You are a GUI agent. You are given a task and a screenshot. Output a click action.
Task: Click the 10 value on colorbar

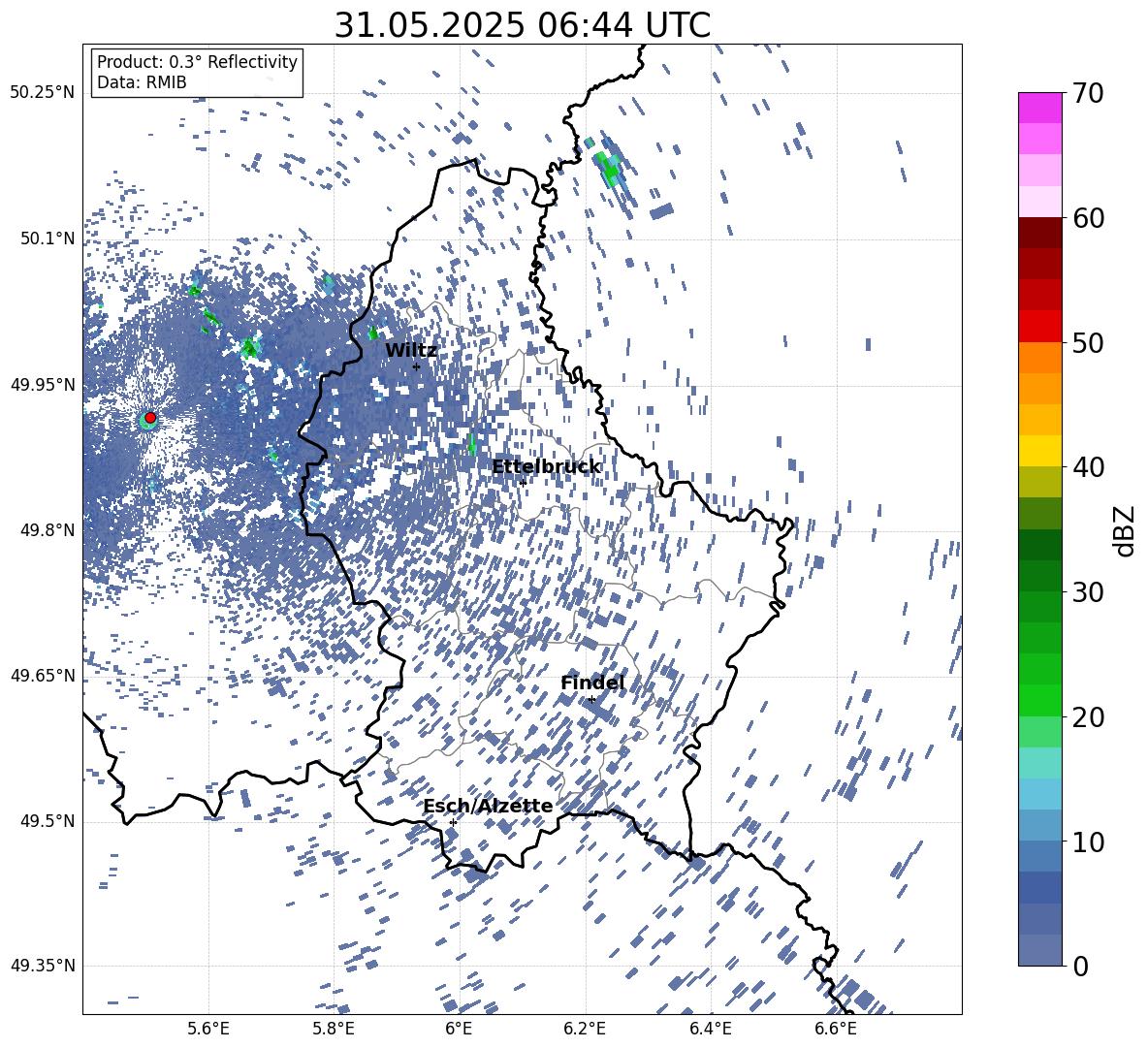[1088, 842]
